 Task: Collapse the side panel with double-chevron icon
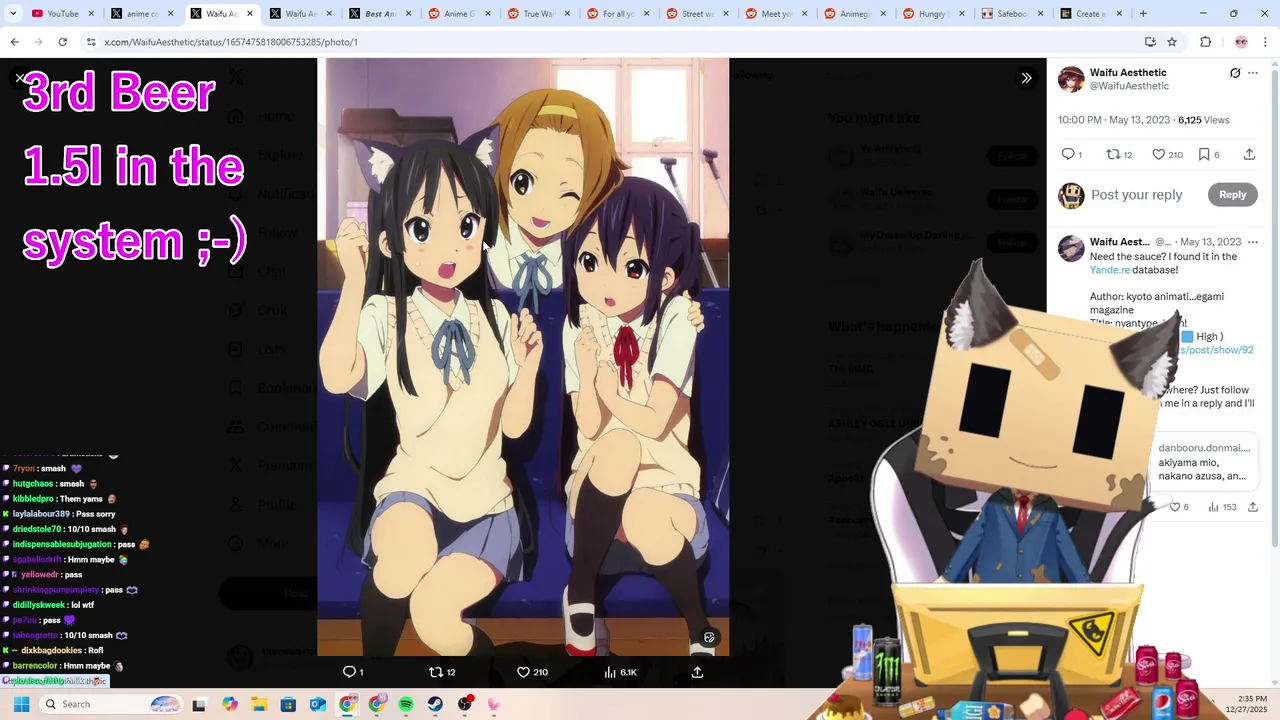[1026, 78]
